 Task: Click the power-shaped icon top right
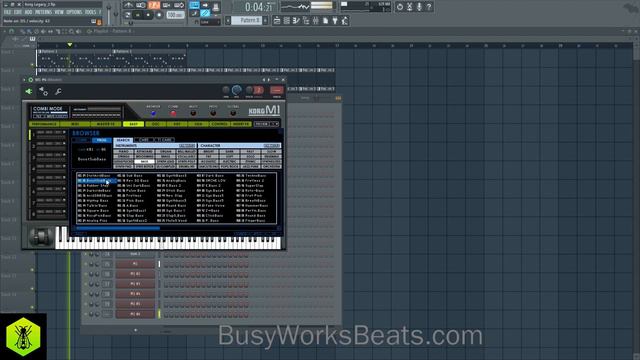tap(400, 7)
